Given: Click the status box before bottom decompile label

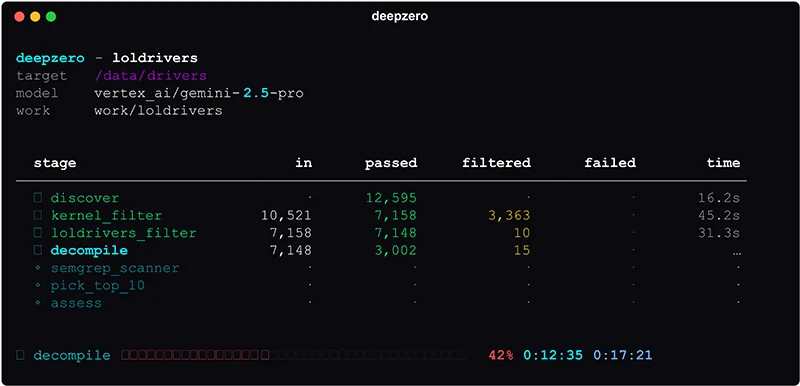Looking at the screenshot, I should pos(20,355).
